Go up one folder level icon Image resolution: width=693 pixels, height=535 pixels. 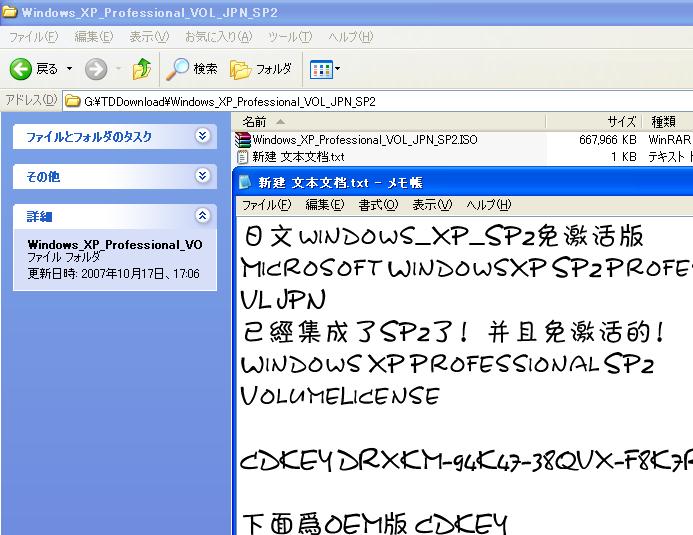tap(141, 69)
